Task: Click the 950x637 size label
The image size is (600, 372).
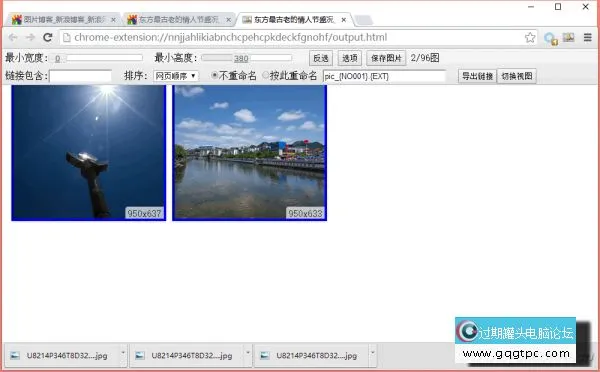Action: point(144,213)
